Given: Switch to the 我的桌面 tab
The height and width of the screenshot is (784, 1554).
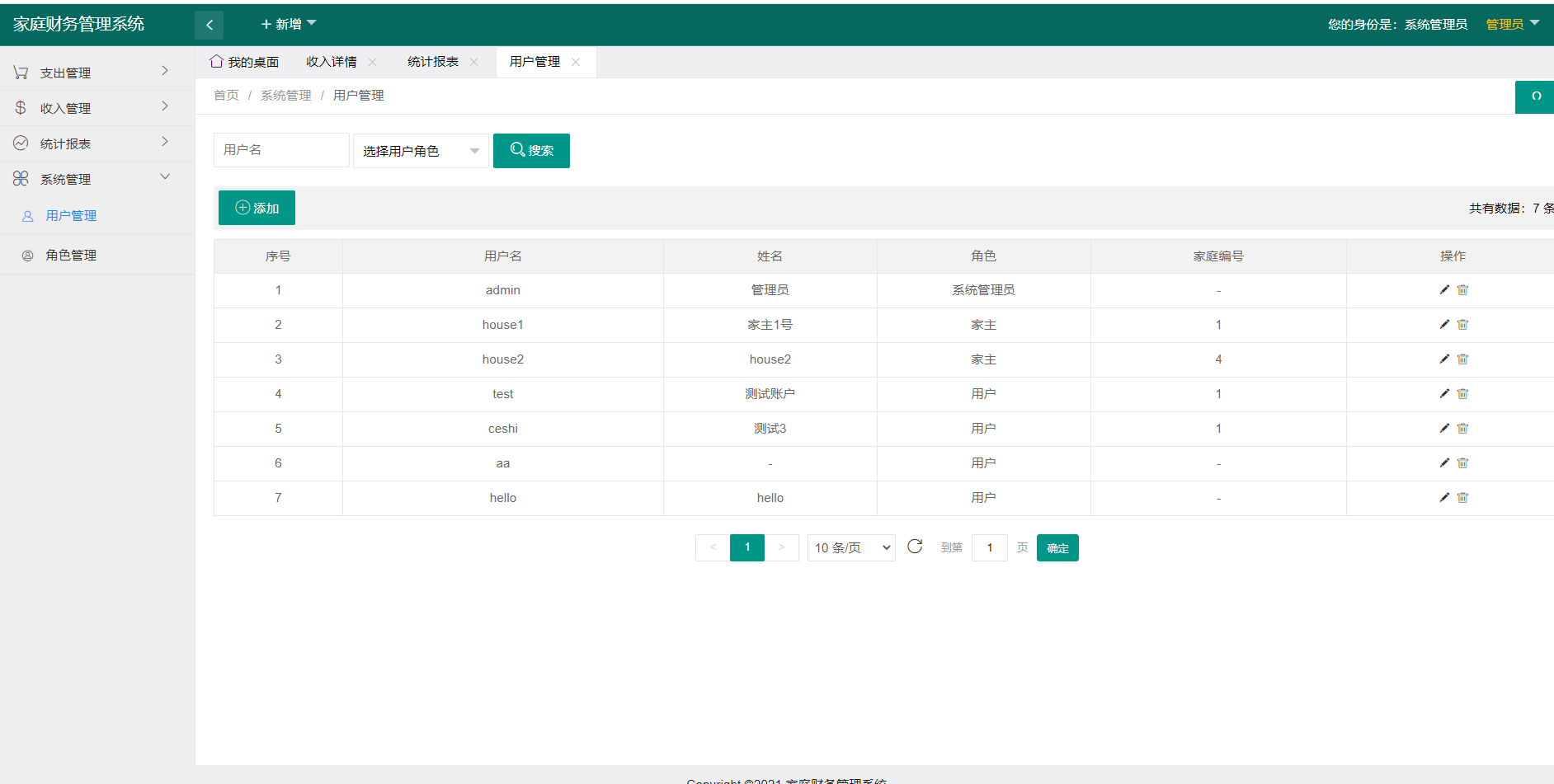Looking at the screenshot, I should pyautogui.click(x=244, y=62).
